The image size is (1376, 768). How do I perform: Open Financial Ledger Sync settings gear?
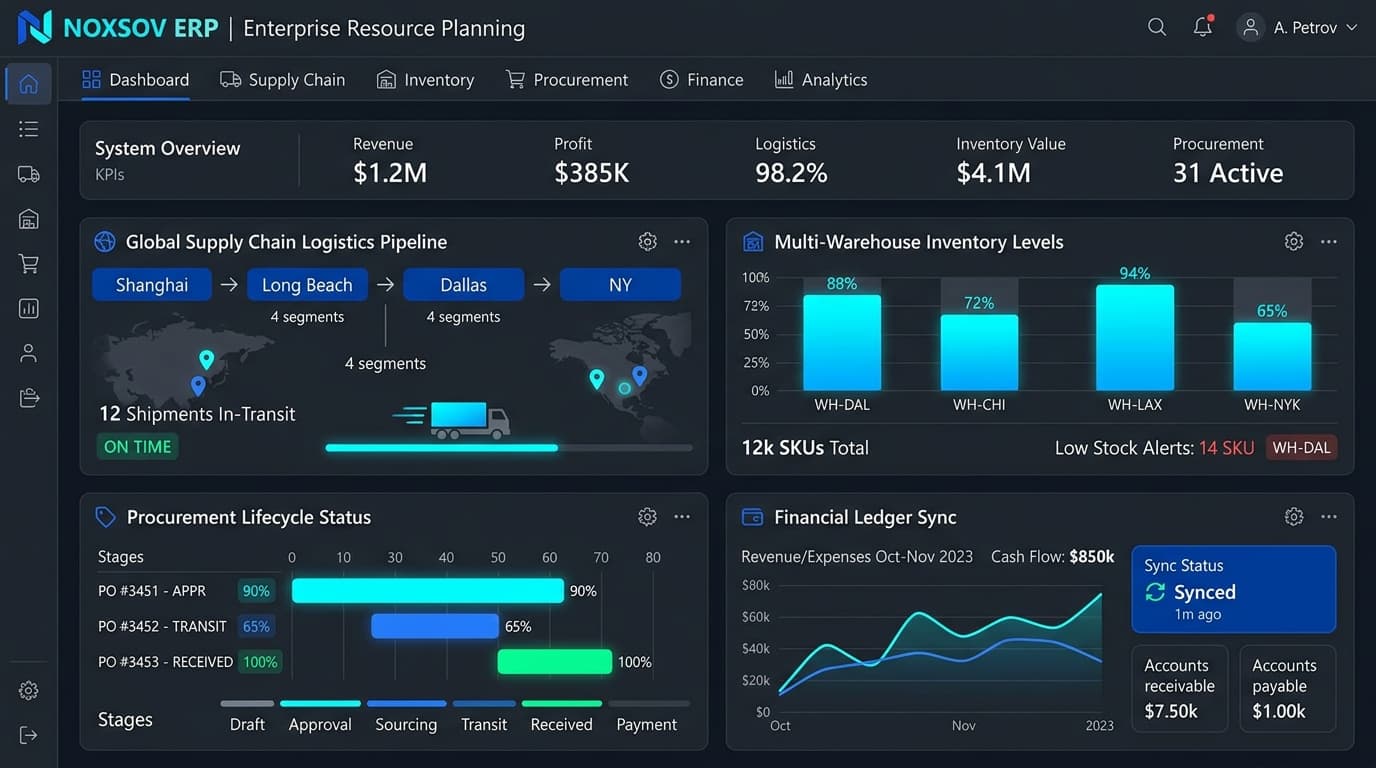point(1294,517)
